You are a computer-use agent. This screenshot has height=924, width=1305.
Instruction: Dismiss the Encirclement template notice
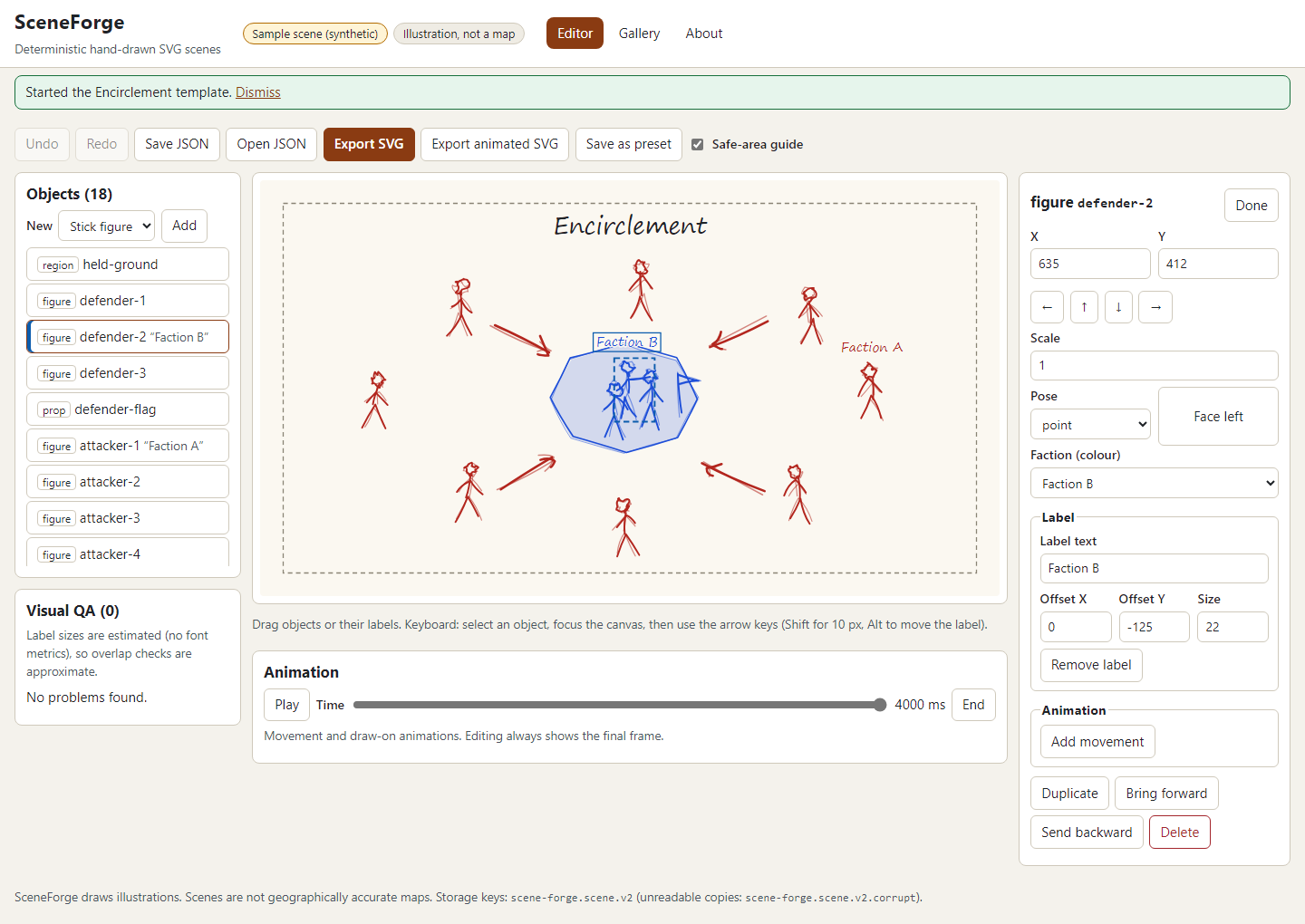(x=258, y=92)
